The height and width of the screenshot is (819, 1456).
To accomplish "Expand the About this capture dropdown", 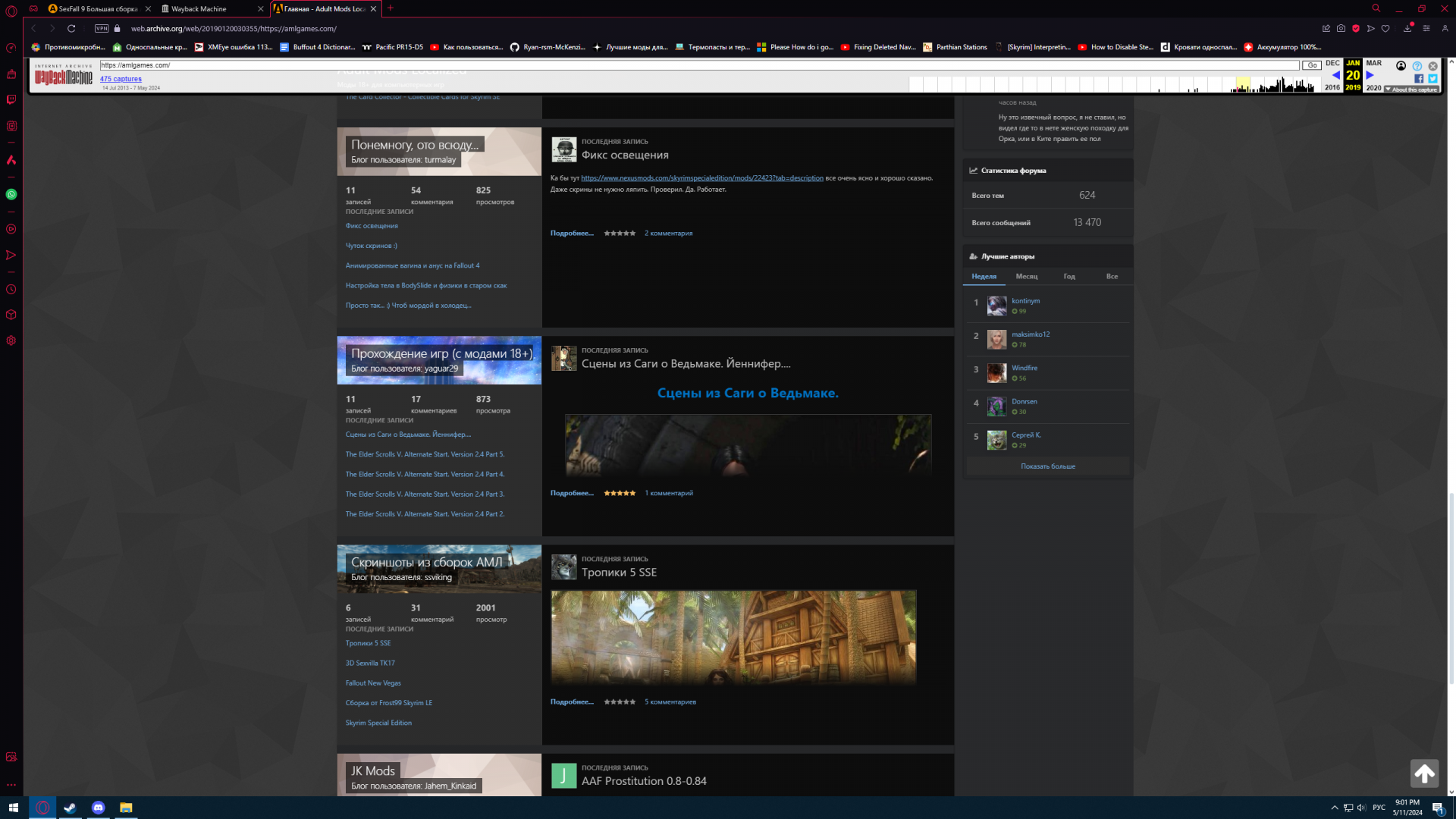I will (1412, 89).
